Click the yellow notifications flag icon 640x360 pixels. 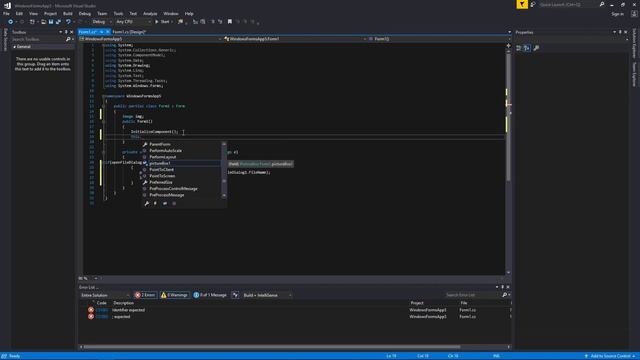[x=522, y=4]
